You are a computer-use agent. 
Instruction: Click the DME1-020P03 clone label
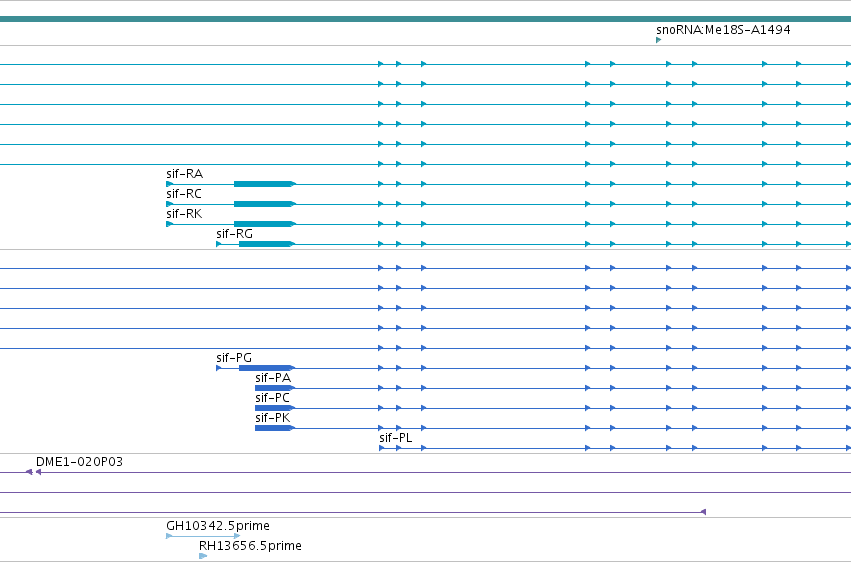coord(79,462)
